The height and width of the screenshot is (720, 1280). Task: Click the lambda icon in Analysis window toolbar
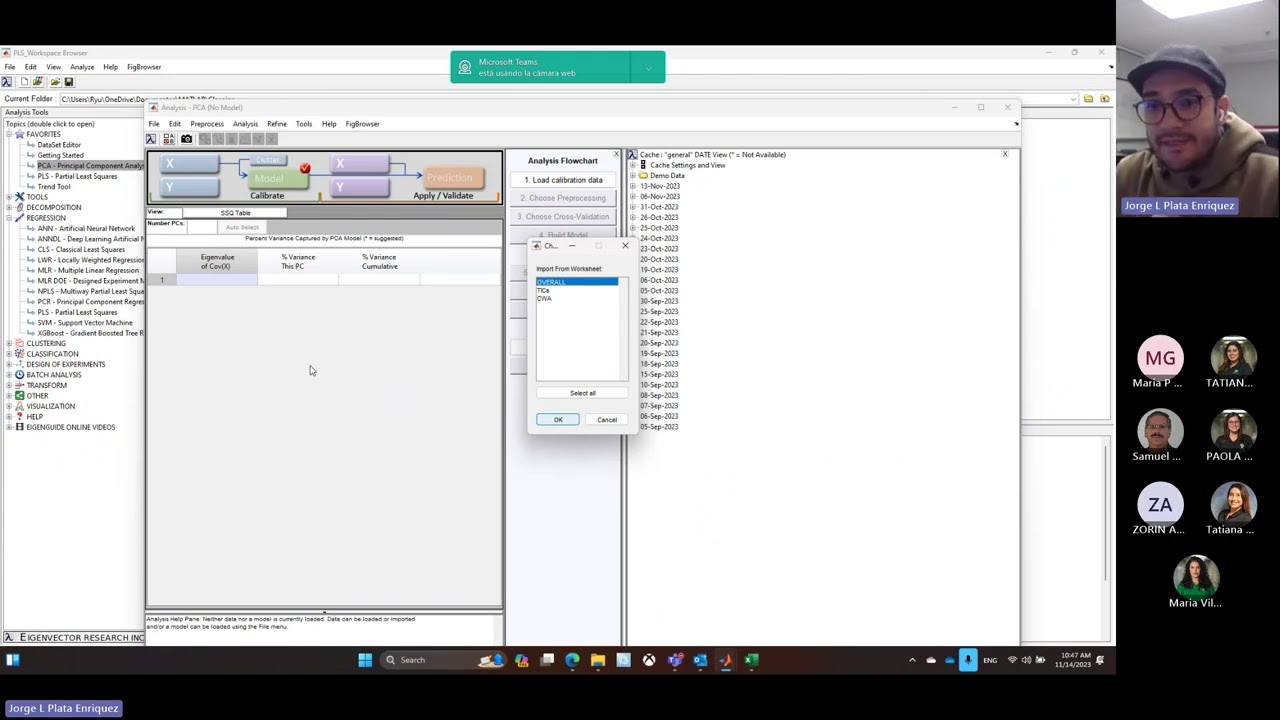pyautogui.click(x=152, y=139)
